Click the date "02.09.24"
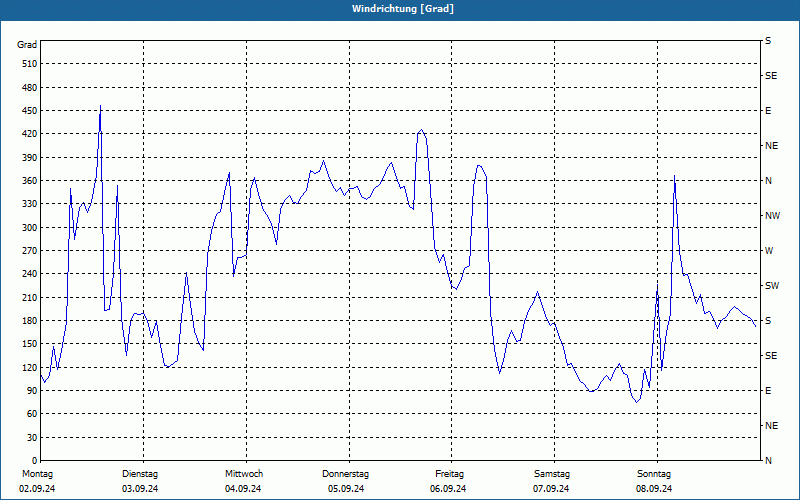 [x=37, y=489]
